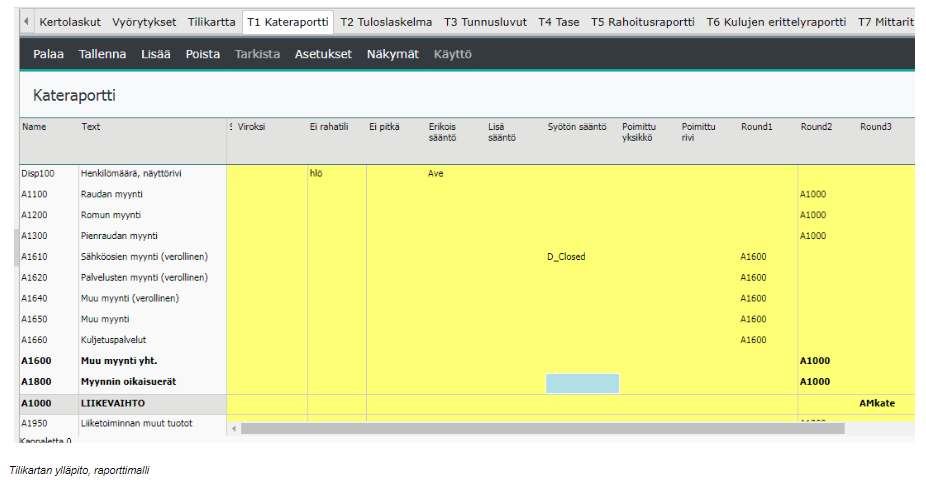Click the Poista toolbar button

coord(203,54)
